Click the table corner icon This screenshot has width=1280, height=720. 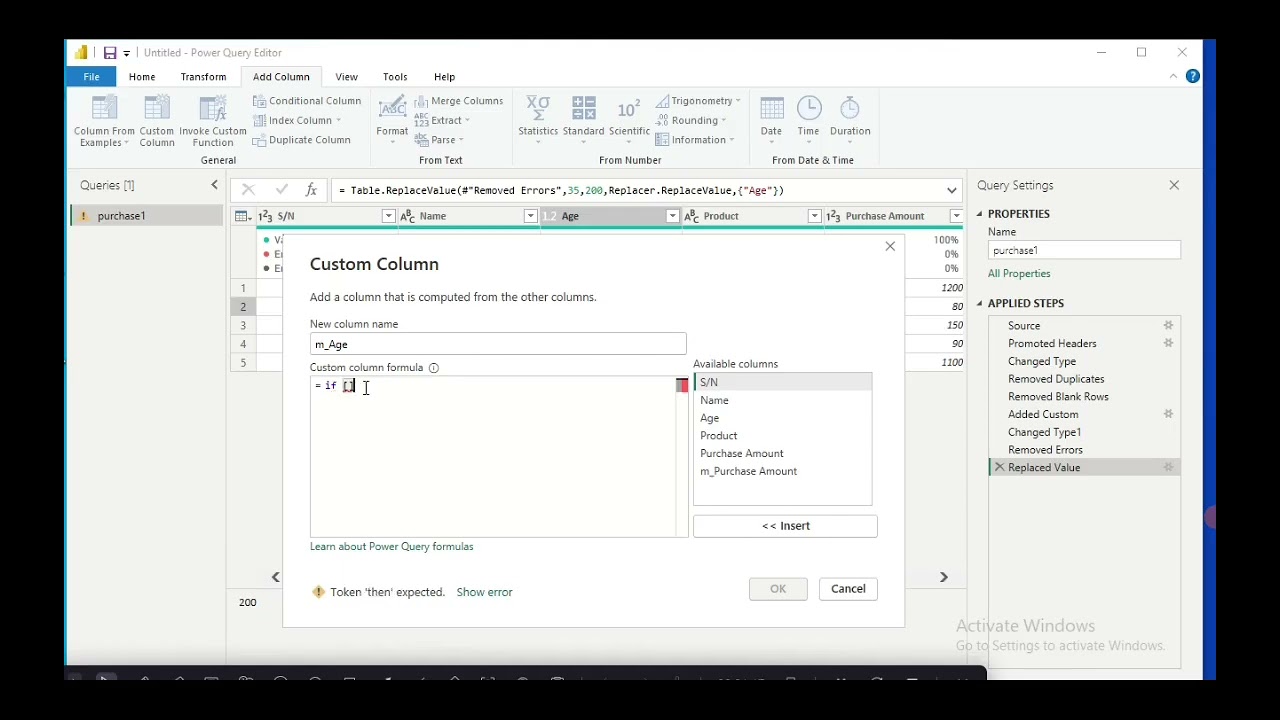[x=242, y=216]
